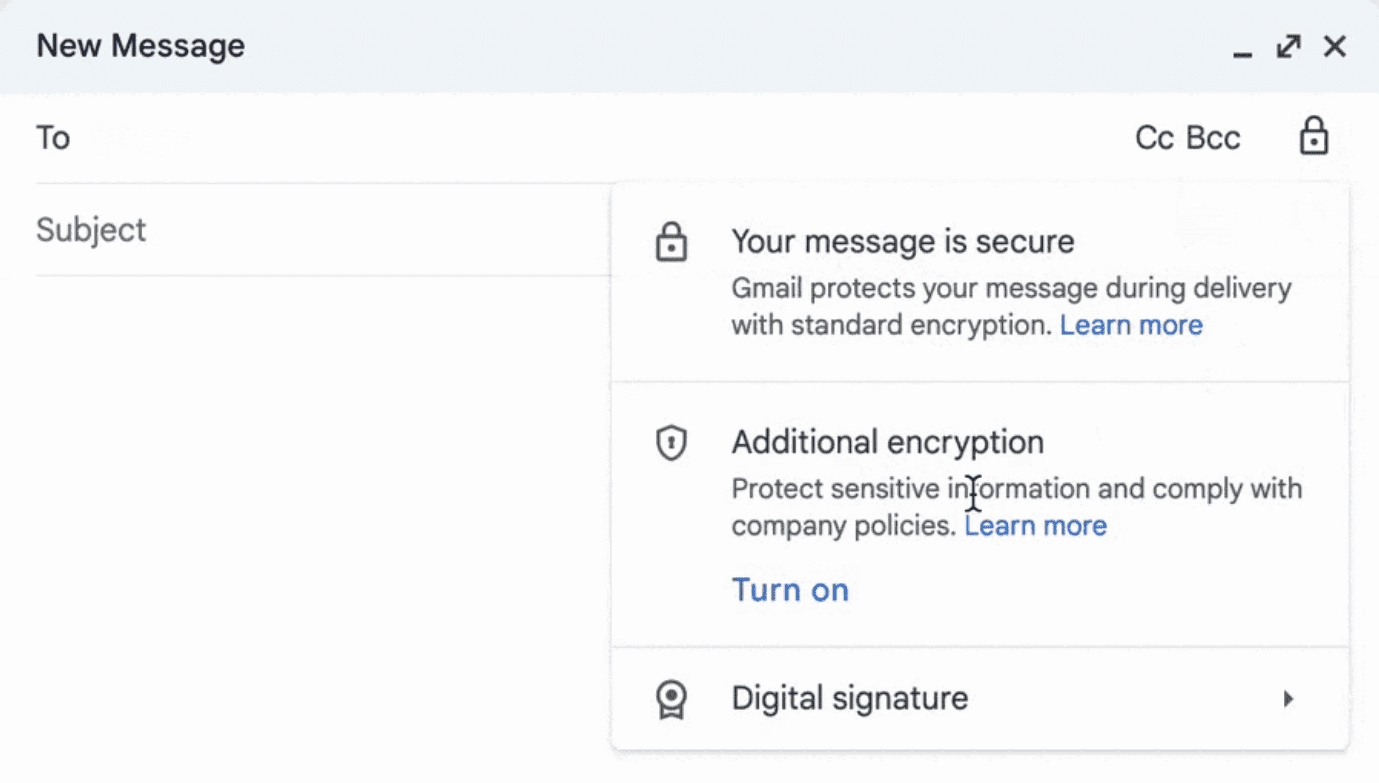Screen dimensions: 1379x783
Task: Click the Cc recipients option
Action: 1157,137
